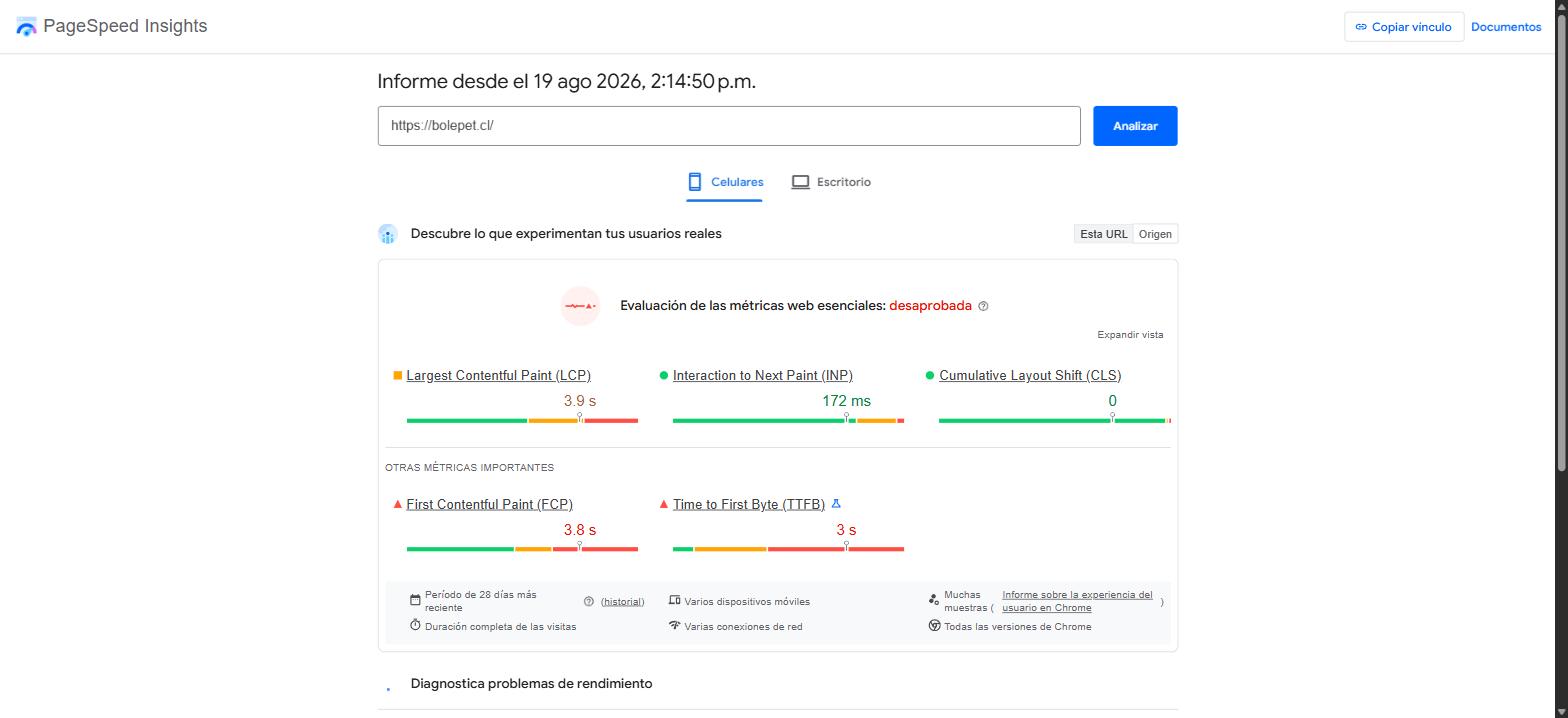Click the INP distribution bar
1568x718 pixels.
click(x=788, y=421)
